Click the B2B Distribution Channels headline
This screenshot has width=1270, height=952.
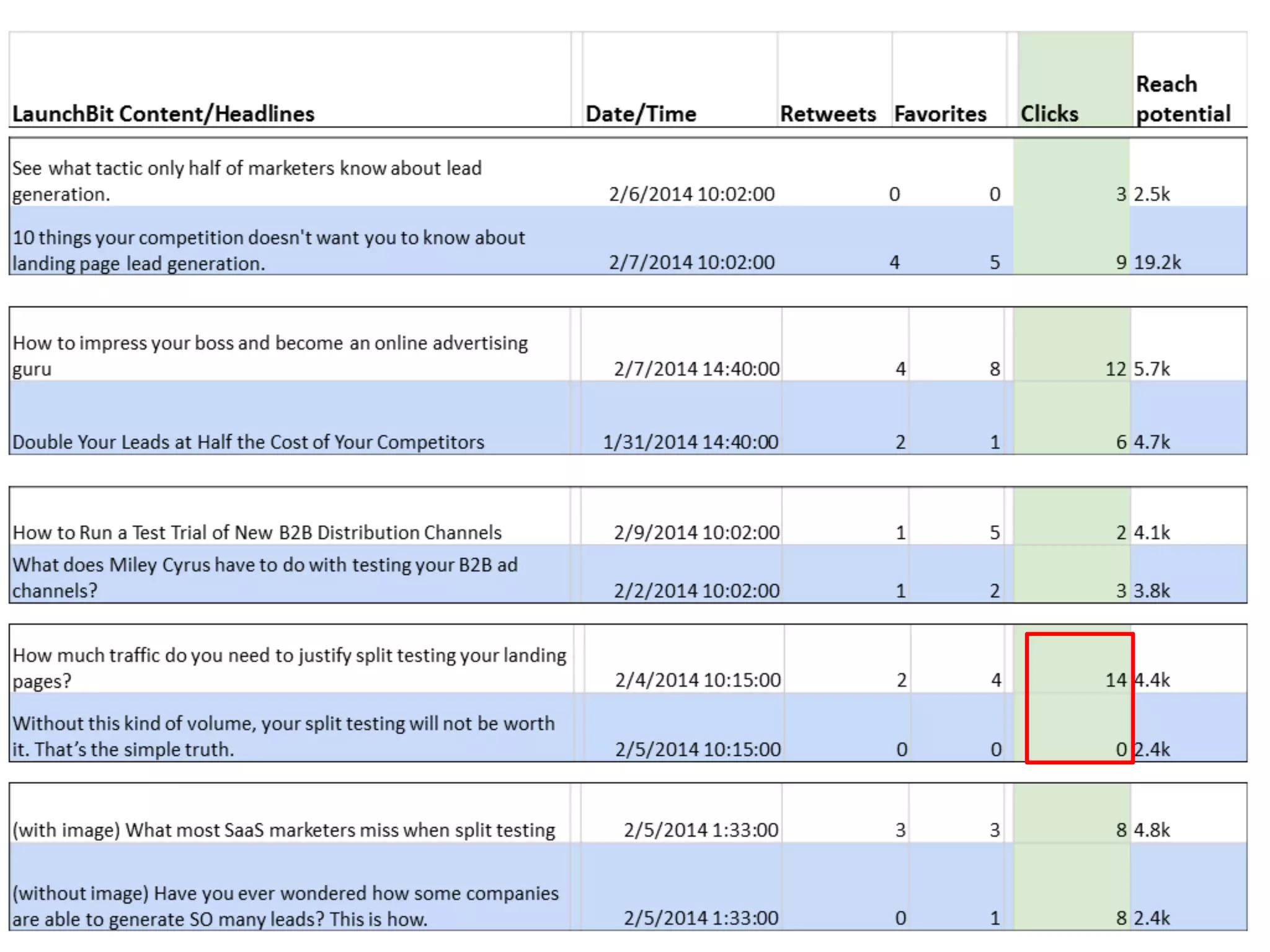[x=257, y=532]
